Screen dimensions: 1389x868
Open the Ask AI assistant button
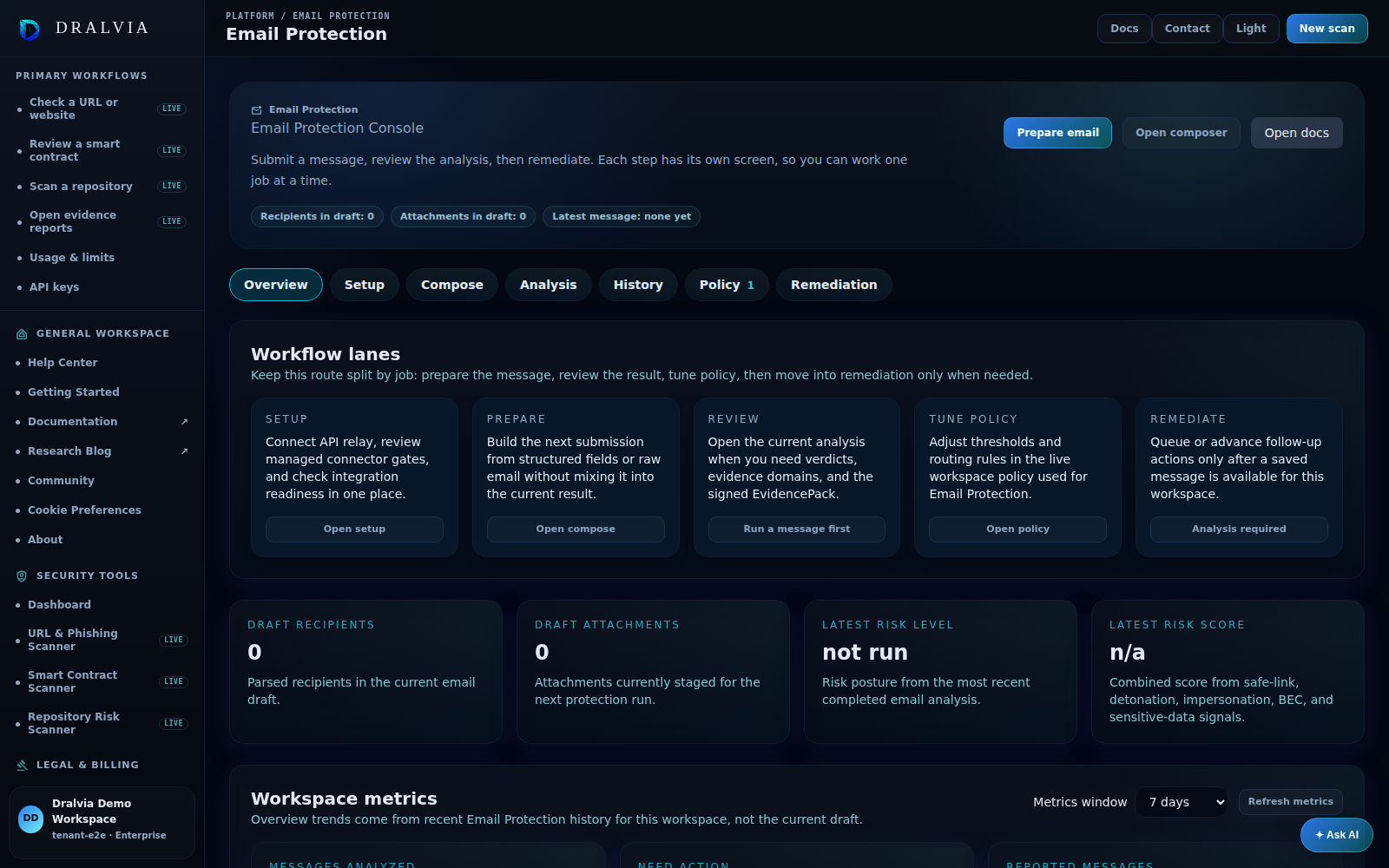coord(1337,835)
